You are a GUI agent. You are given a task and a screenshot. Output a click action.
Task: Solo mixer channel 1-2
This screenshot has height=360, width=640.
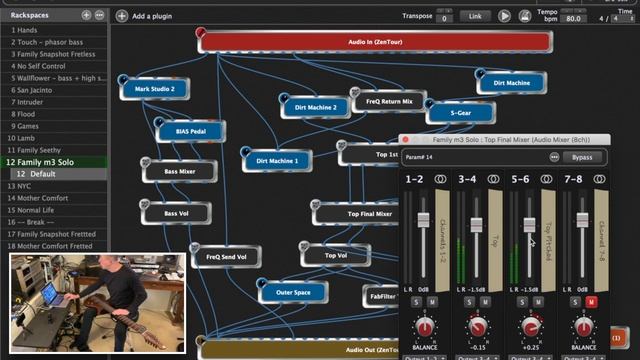[416, 302]
